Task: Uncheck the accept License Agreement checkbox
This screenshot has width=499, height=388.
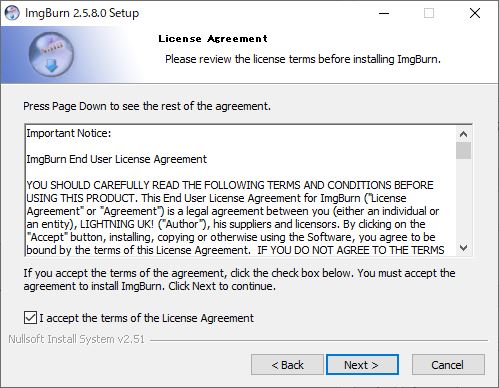Action: pyautogui.click(x=30, y=318)
